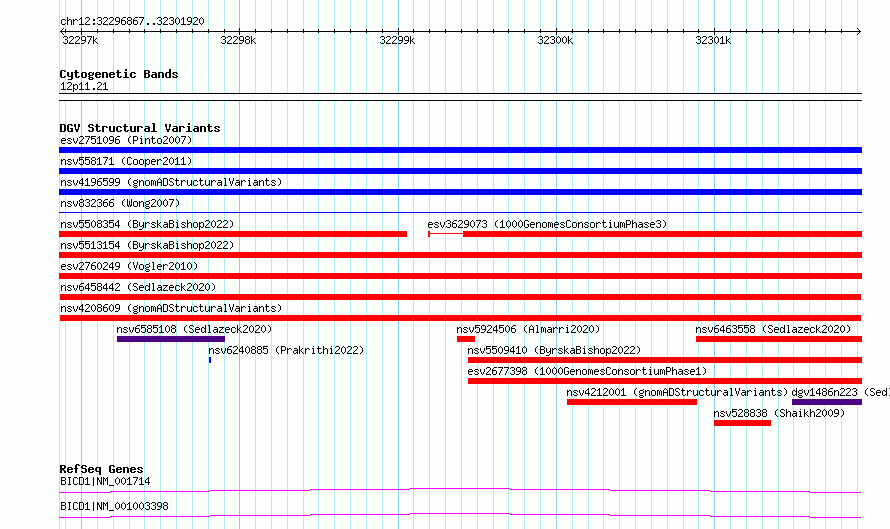Select esv2677398 1000GenomesConsortiumPhase1 bar
The height and width of the screenshot is (529, 890).
pos(665,381)
